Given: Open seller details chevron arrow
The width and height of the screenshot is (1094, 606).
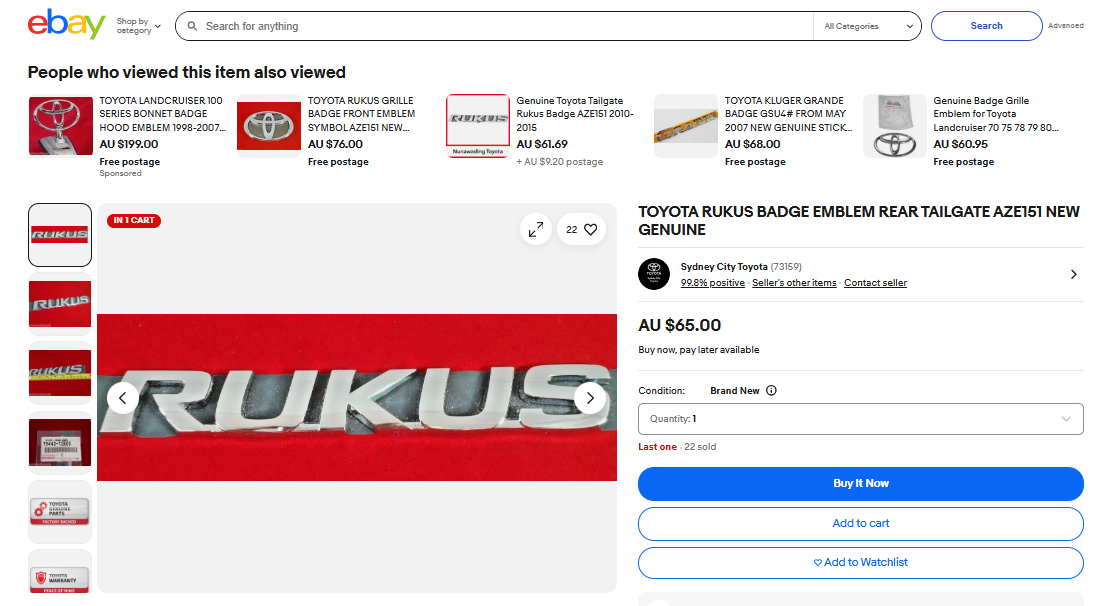Looking at the screenshot, I should tap(1073, 274).
